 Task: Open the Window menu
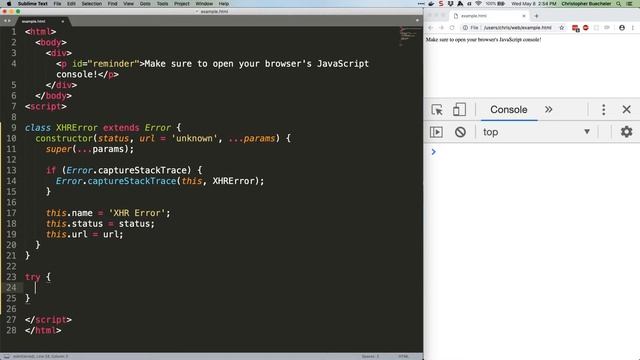click(204, 4)
